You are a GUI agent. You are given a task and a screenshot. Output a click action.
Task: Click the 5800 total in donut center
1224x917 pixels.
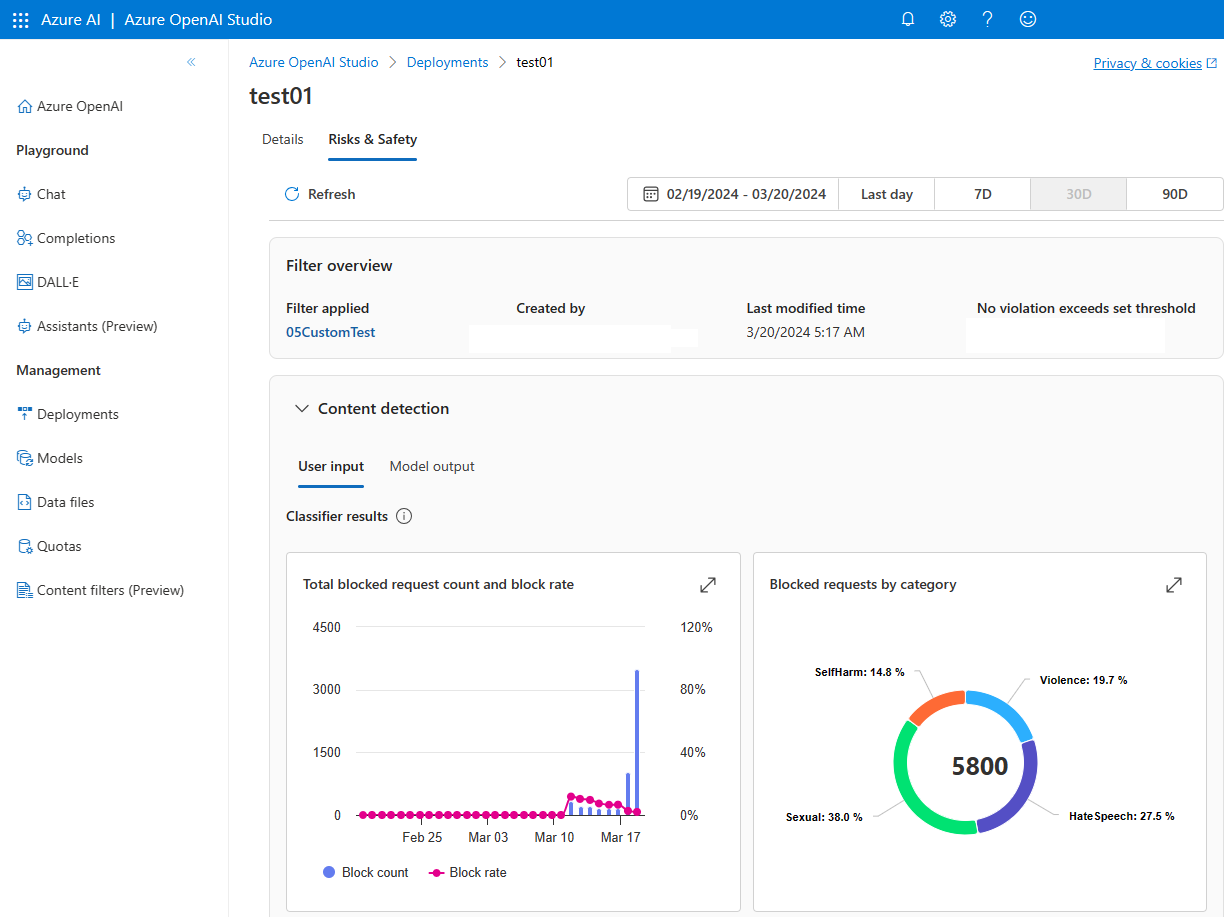click(x=980, y=767)
